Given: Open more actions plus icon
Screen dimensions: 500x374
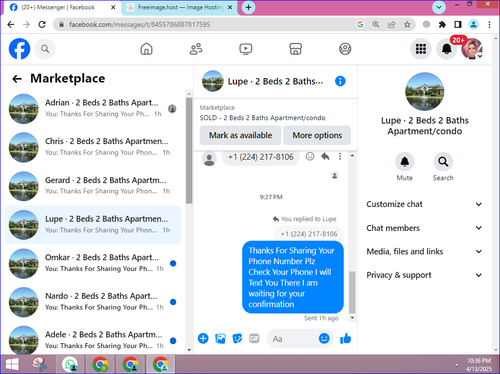Looking at the screenshot, I should (203, 338).
